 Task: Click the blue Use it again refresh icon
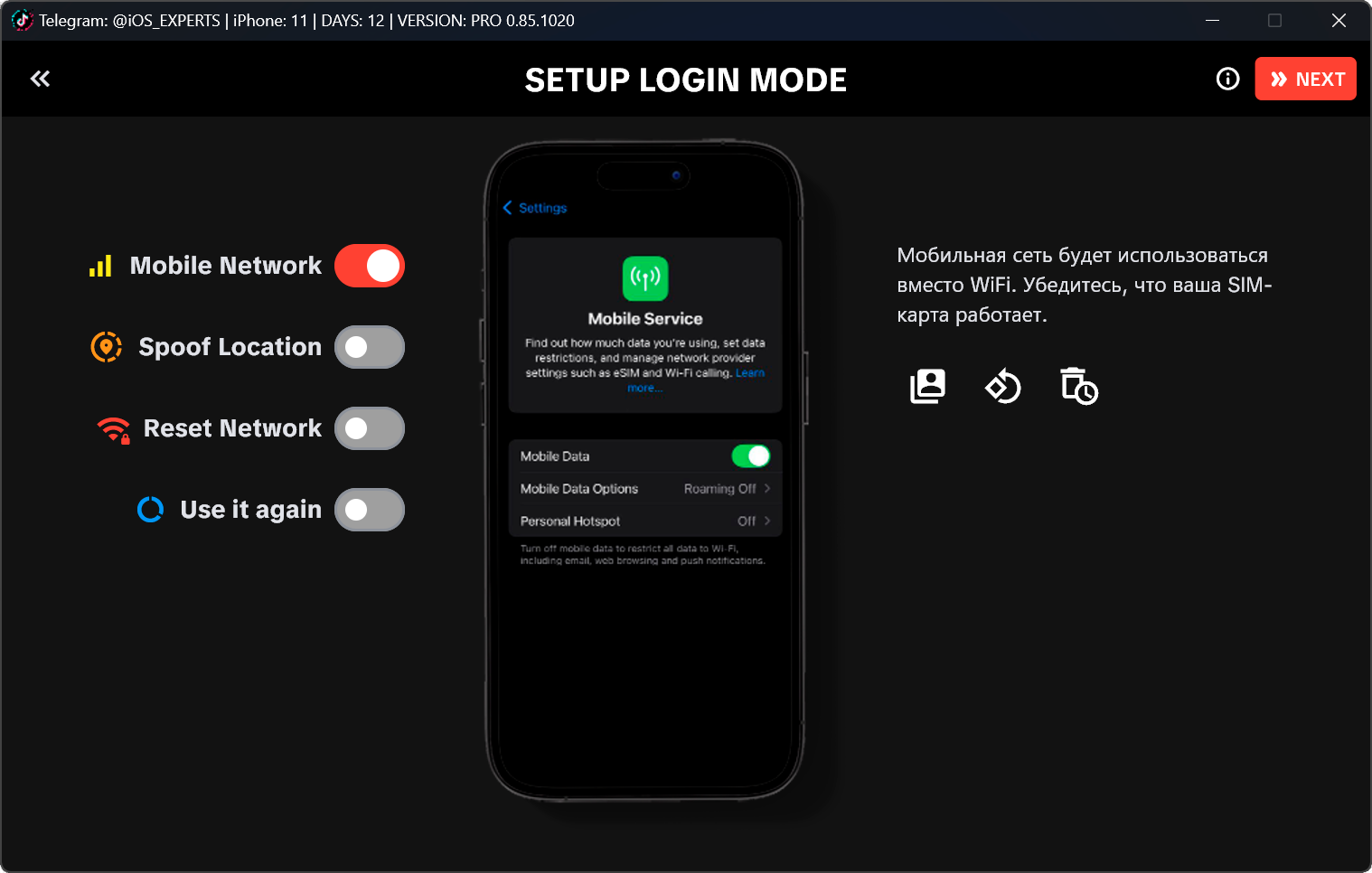[x=150, y=510]
